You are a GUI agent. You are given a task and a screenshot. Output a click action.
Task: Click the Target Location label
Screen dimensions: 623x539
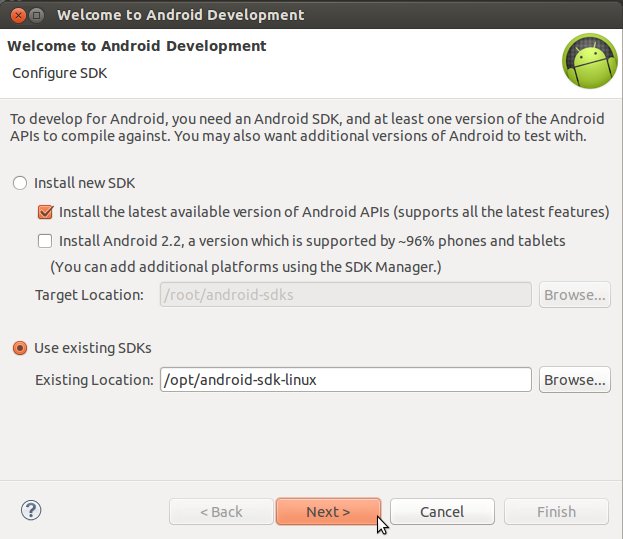click(89, 295)
